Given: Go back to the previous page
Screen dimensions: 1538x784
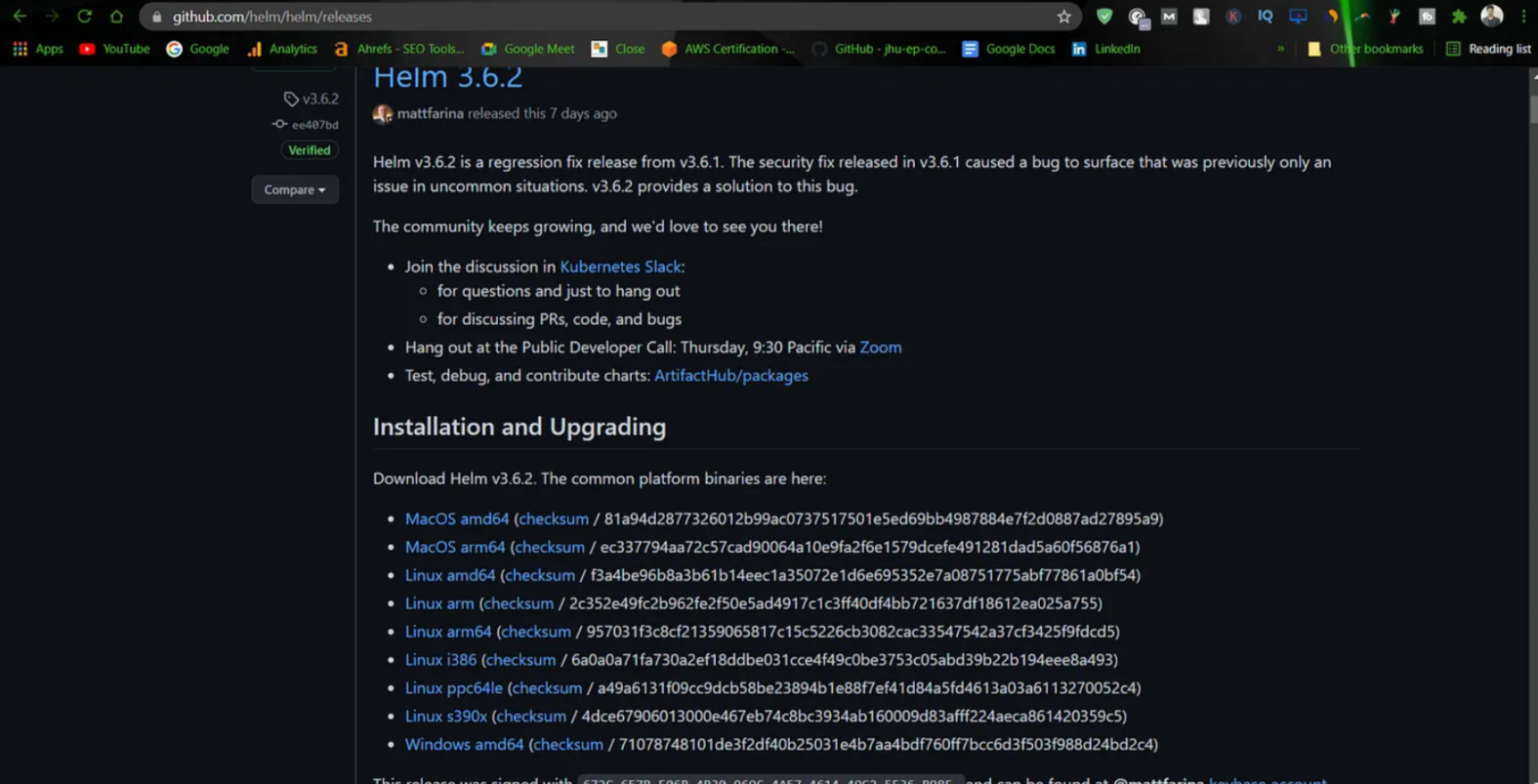Looking at the screenshot, I should pos(20,17).
